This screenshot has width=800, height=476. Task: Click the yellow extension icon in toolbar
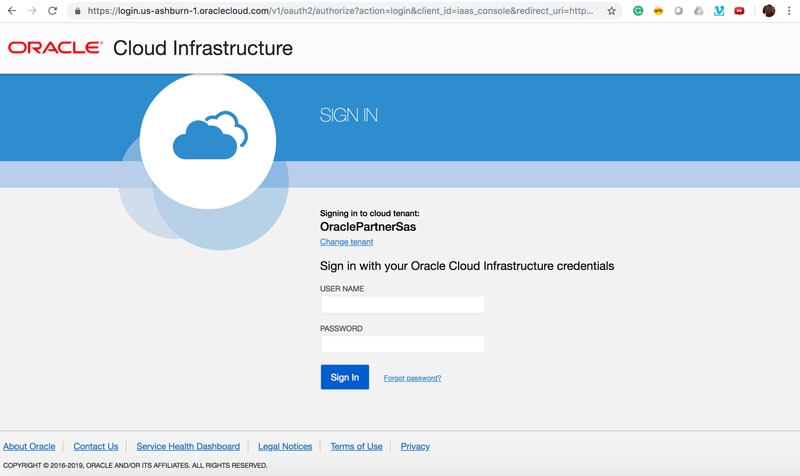tap(658, 11)
